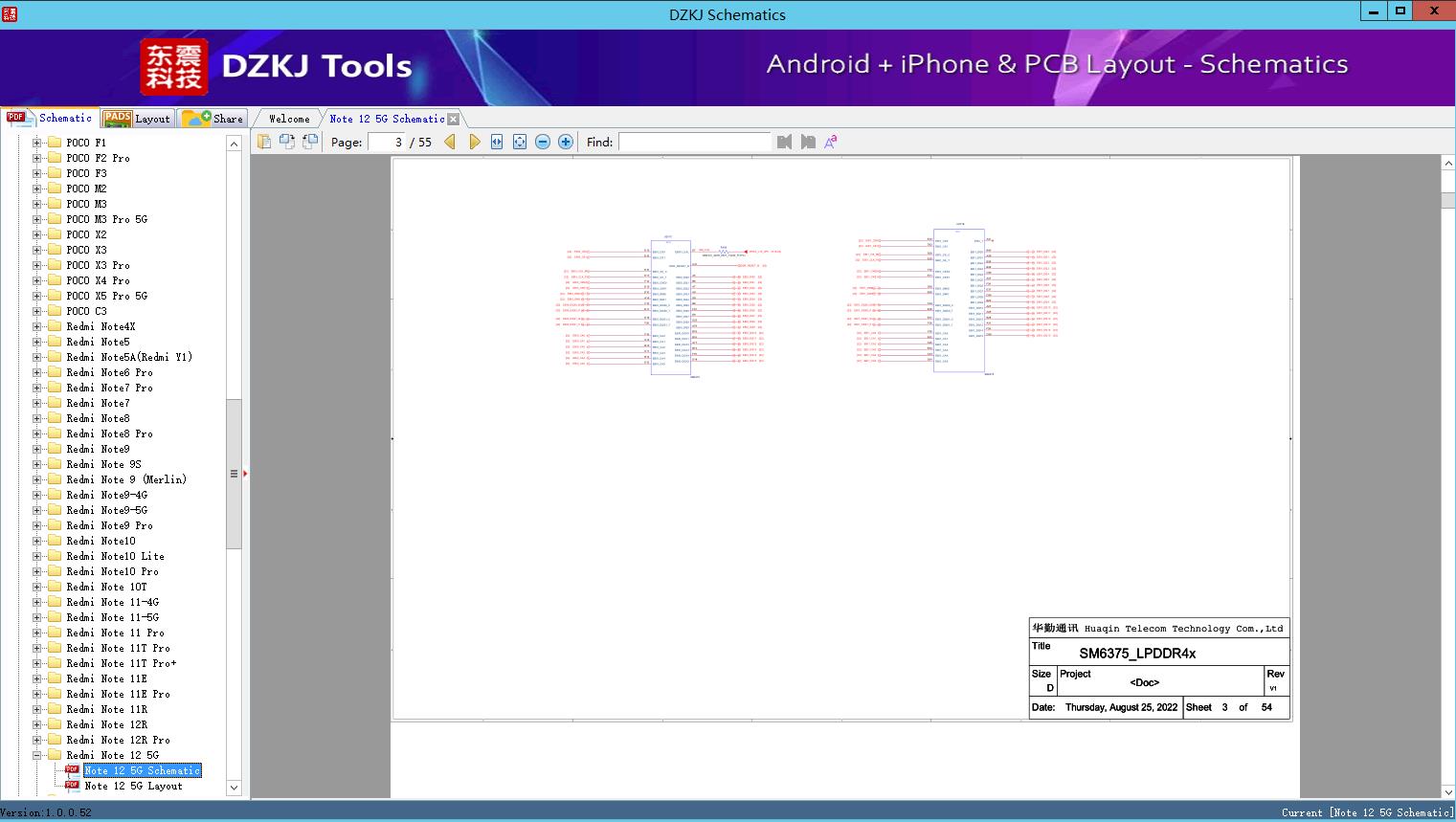
Task: Click the left panel collapse handle
Action: coord(244,474)
